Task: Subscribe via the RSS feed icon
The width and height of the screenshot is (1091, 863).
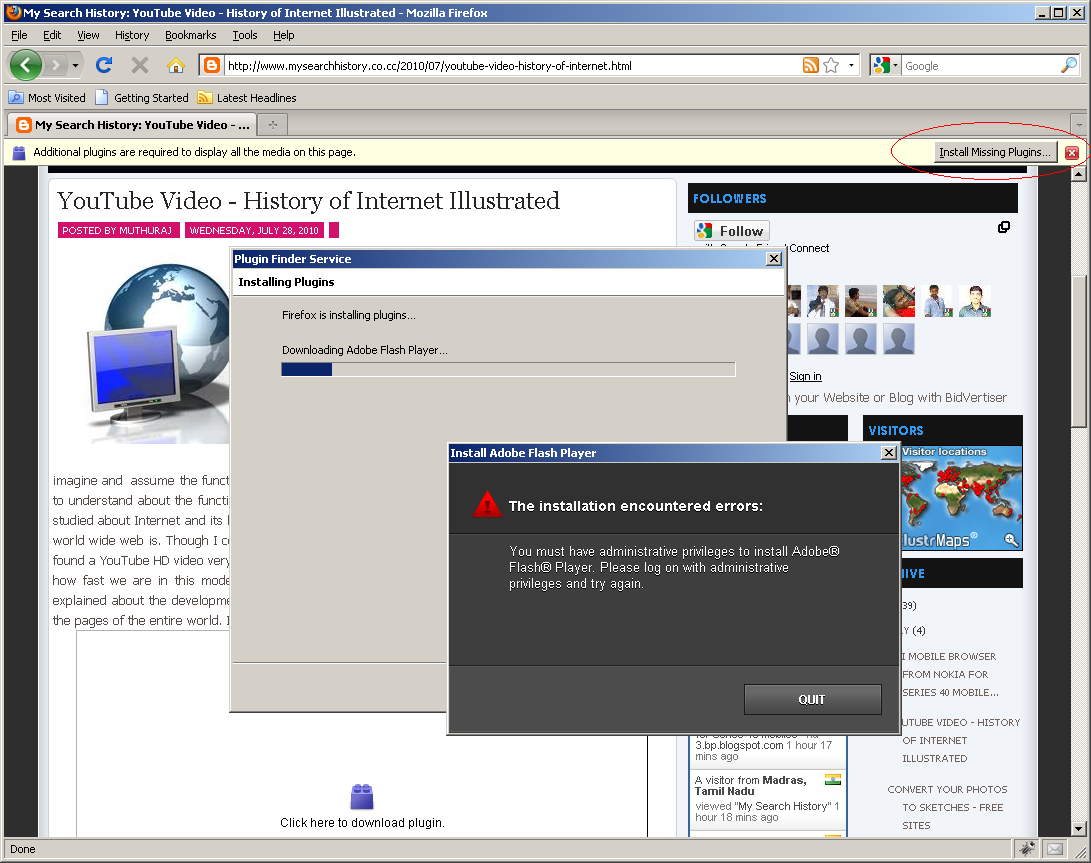Action: click(811, 65)
